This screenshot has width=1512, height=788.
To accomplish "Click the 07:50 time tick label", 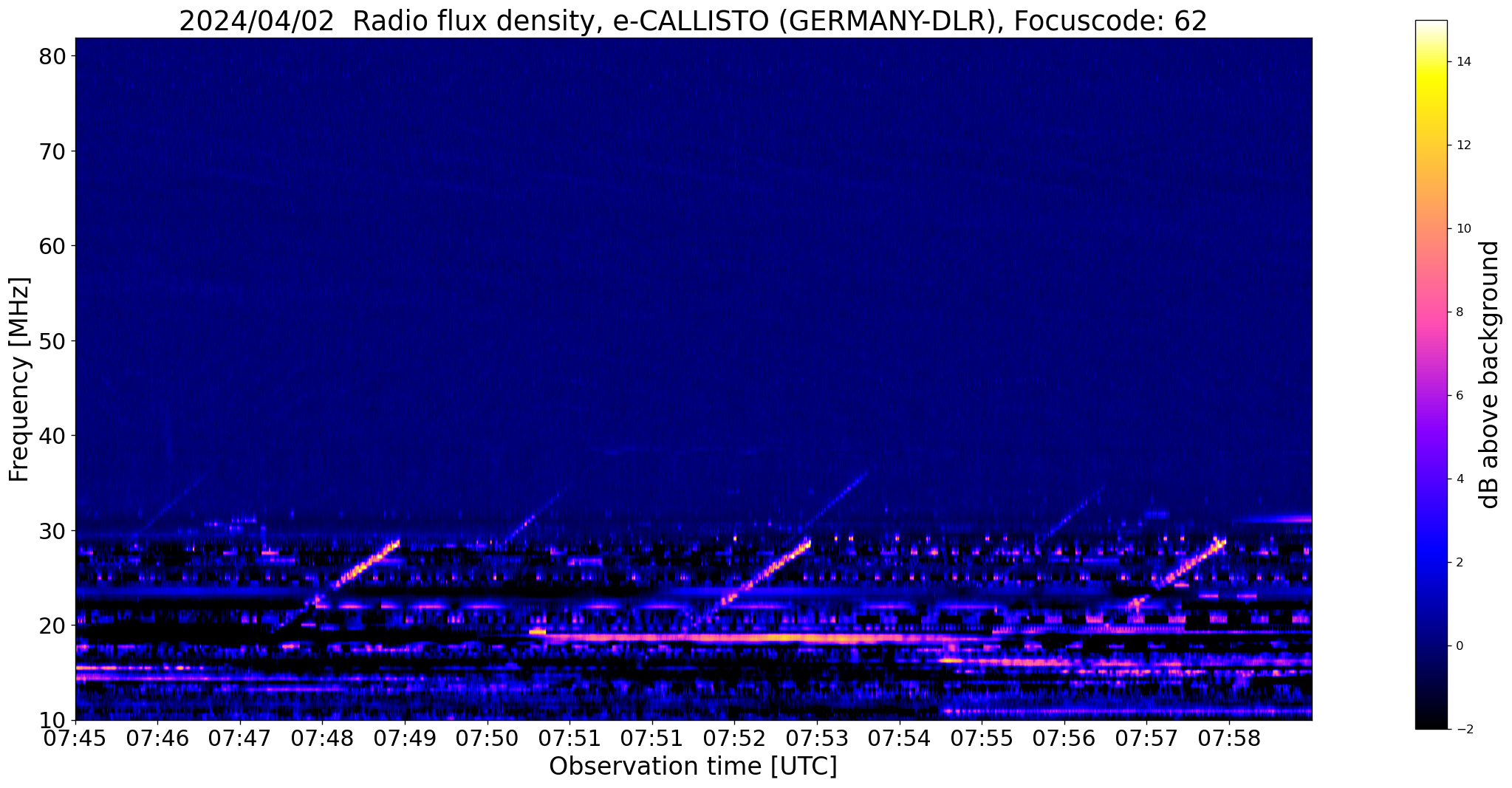I will (x=488, y=739).
